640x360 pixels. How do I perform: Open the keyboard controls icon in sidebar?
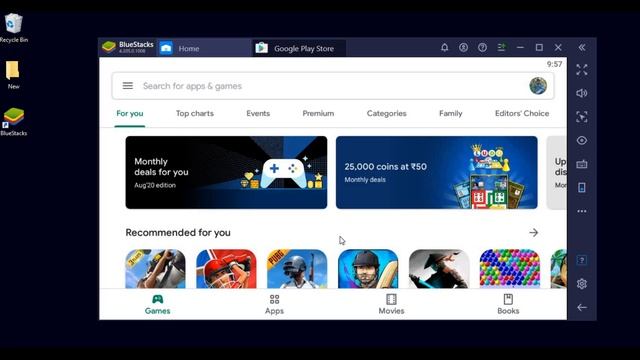(582, 164)
